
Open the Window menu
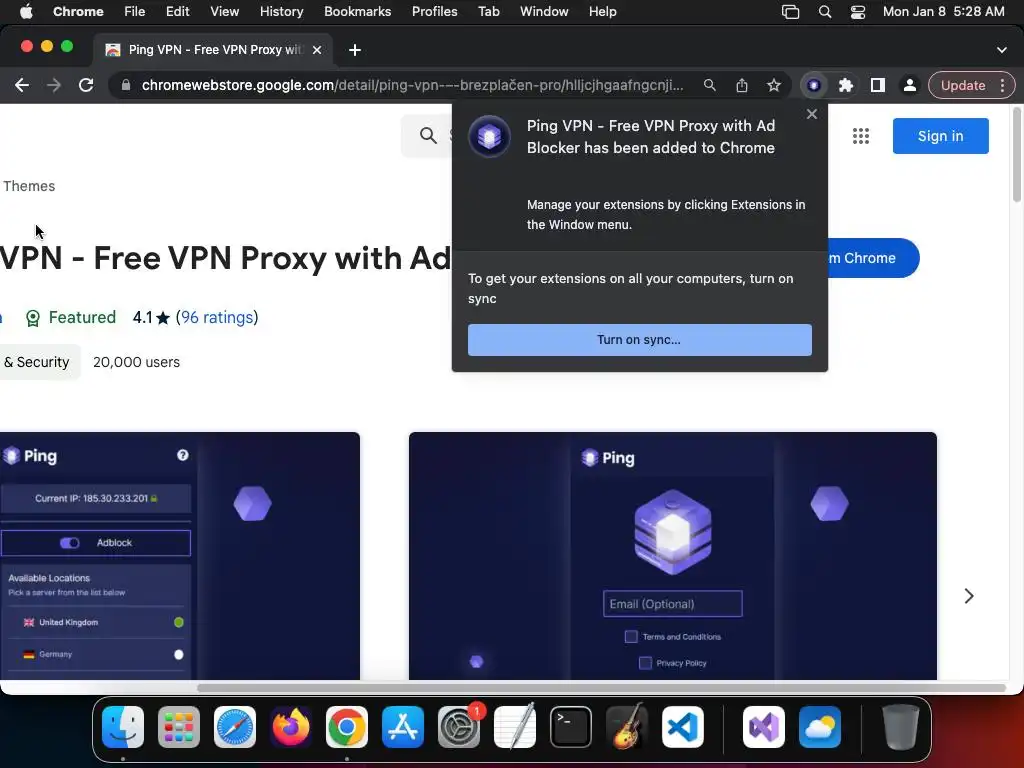[x=544, y=12]
